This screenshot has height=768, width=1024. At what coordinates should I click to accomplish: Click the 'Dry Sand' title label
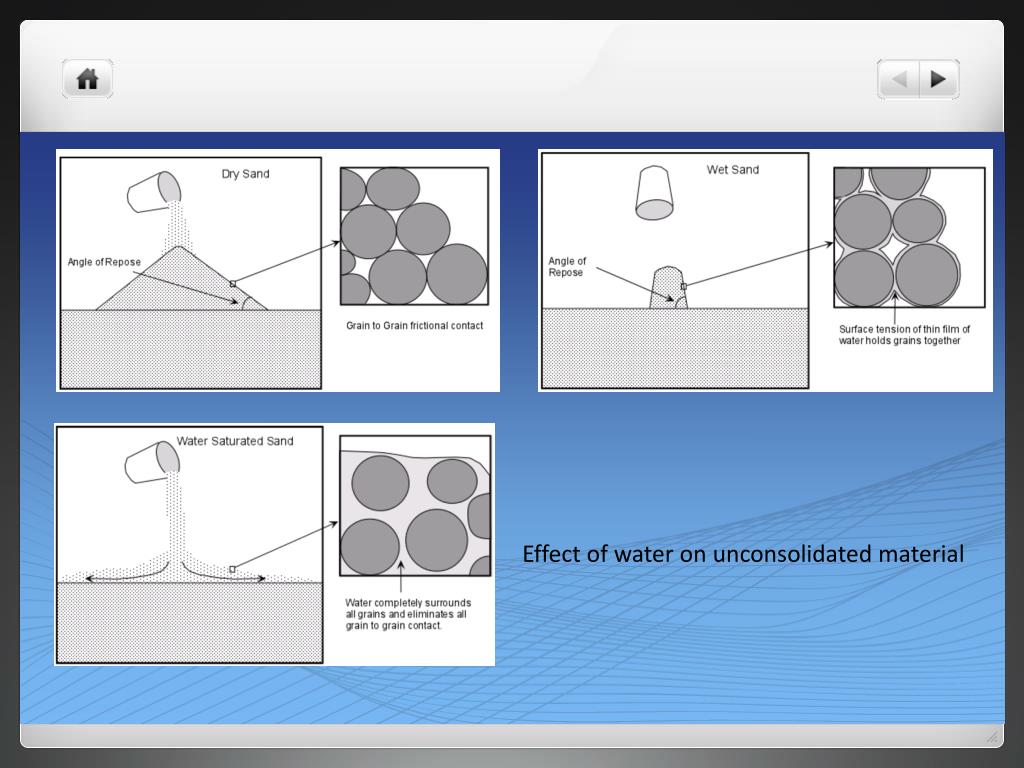pyautogui.click(x=246, y=174)
